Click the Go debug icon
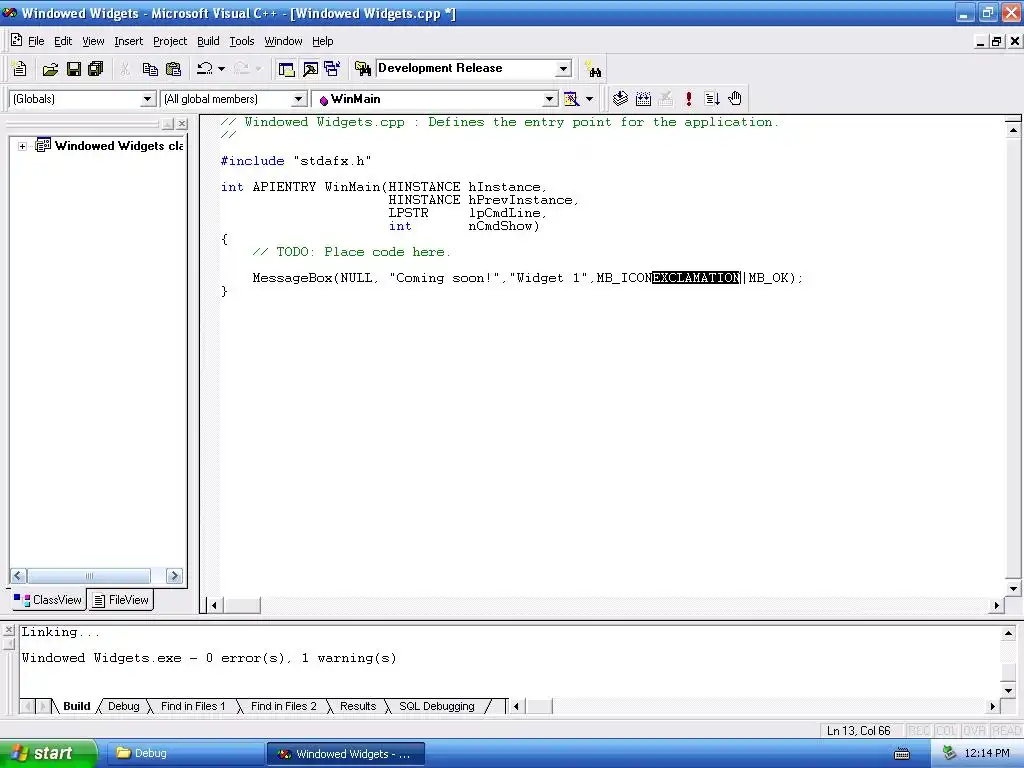 click(712, 99)
